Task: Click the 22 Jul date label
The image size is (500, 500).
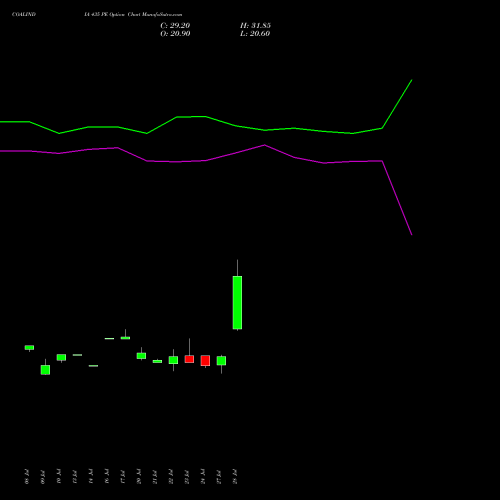Action: click(x=171, y=477)
